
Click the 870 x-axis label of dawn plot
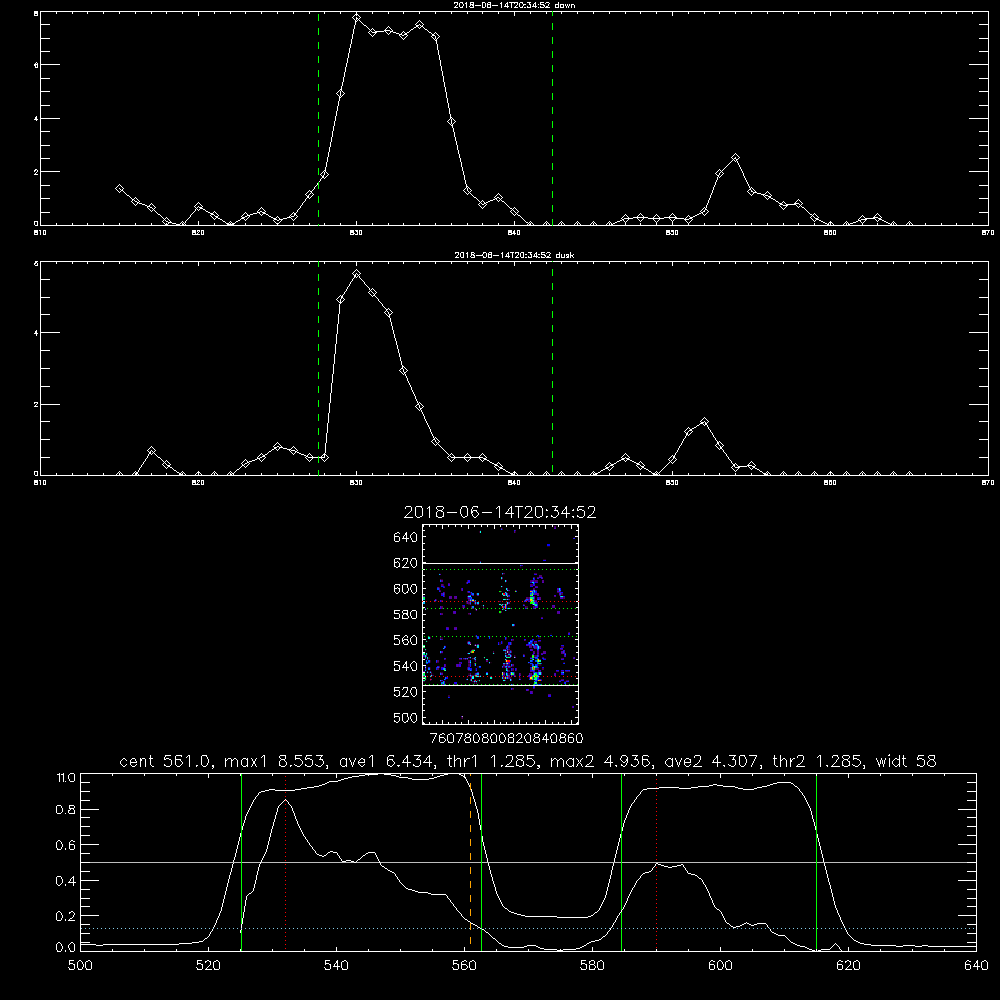pos(988,233)
